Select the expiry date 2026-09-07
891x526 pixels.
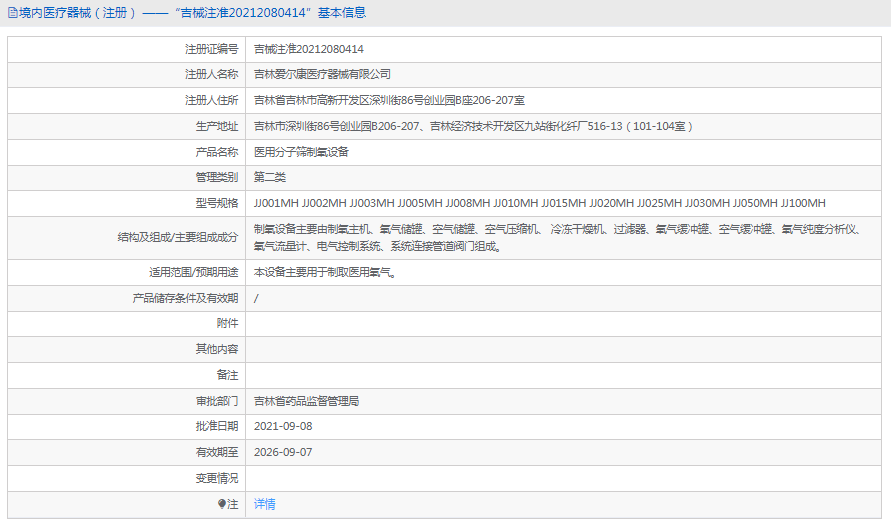(283, 452)
